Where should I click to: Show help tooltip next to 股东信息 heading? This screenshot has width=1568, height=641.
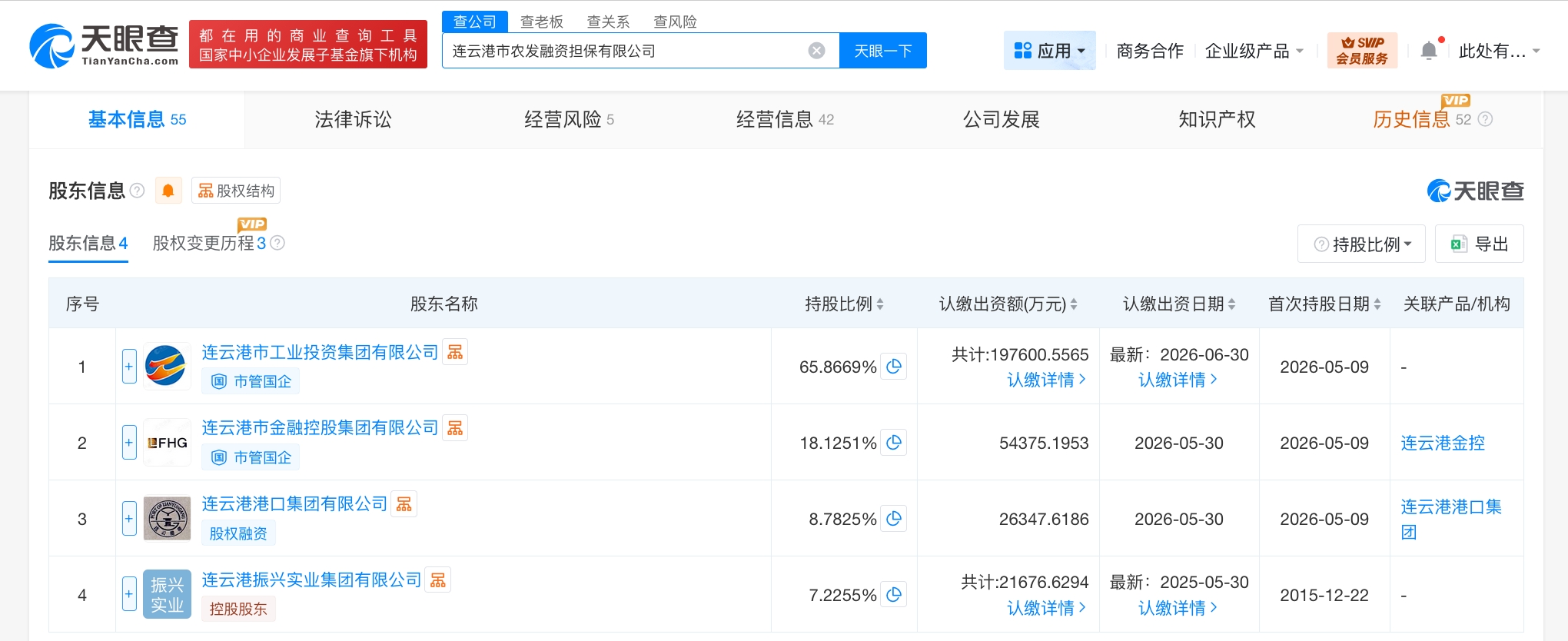(137, 191)
